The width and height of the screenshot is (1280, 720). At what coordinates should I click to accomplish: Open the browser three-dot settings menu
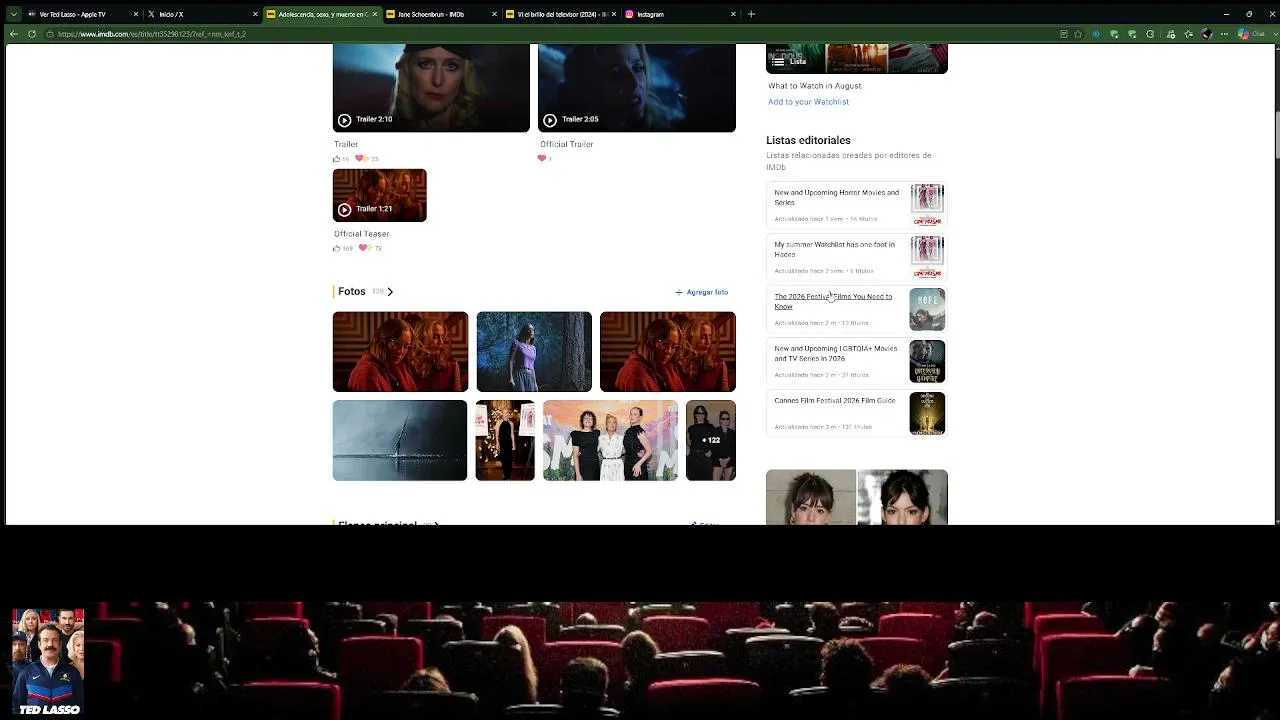click(1225, 34)
